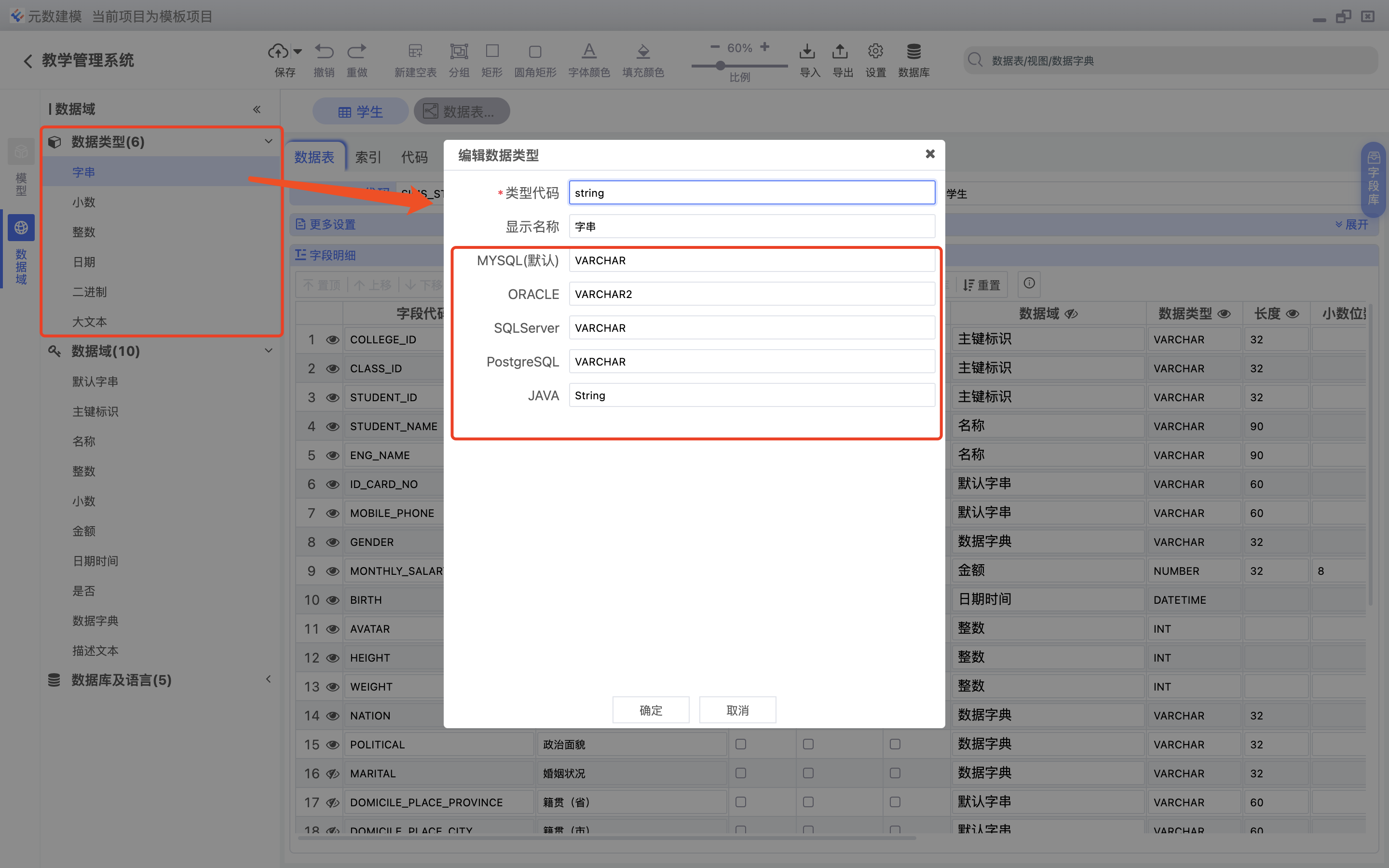Click the 类型代码 input field
Viewport: 1389px width, 868px height.
pyautogui.click(x=752, y=192)
